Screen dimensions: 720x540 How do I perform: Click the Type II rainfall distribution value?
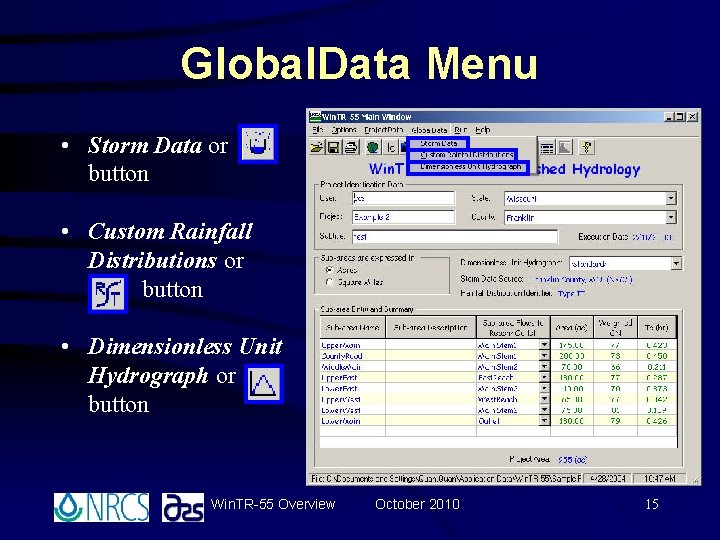click(x=572, y=293)
